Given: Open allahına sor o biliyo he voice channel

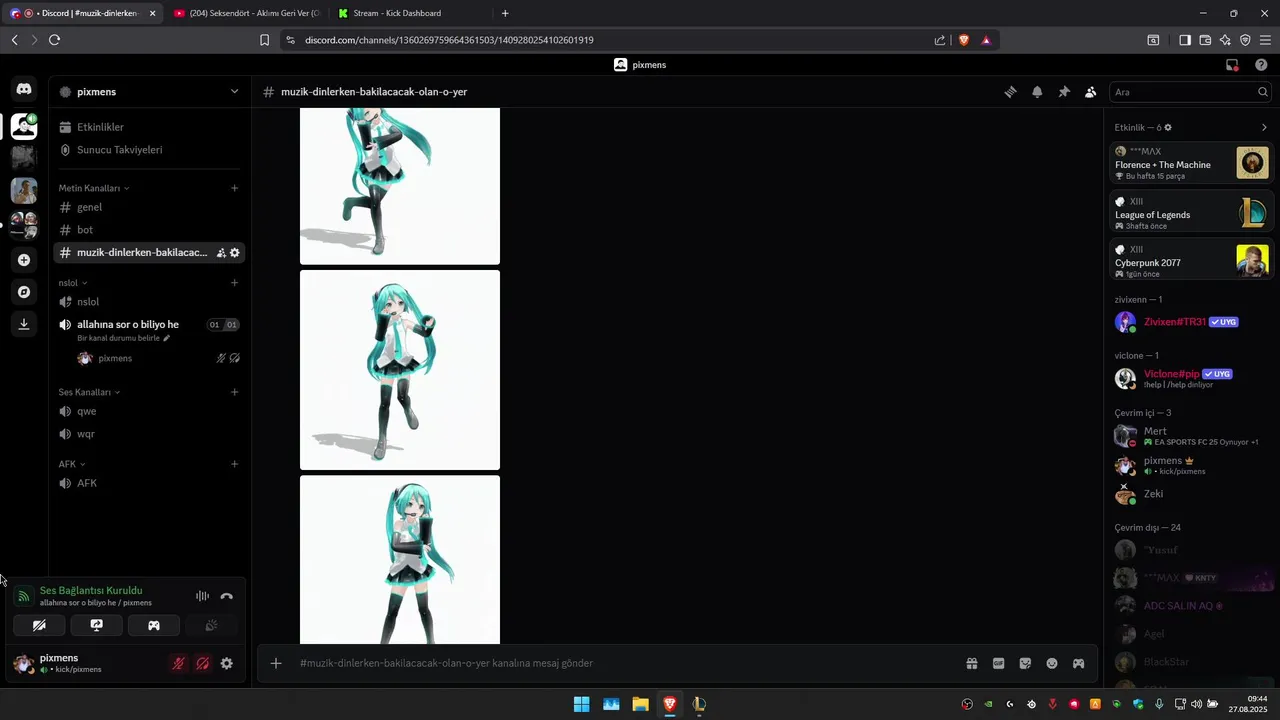Looking at the screenshot, I should pyautogui.click(x=128, y=324).
